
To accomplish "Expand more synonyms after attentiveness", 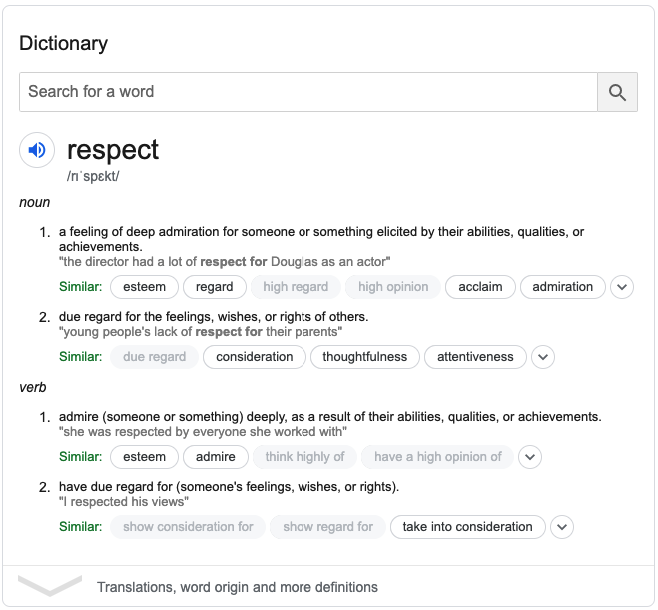I will point(543,357).
